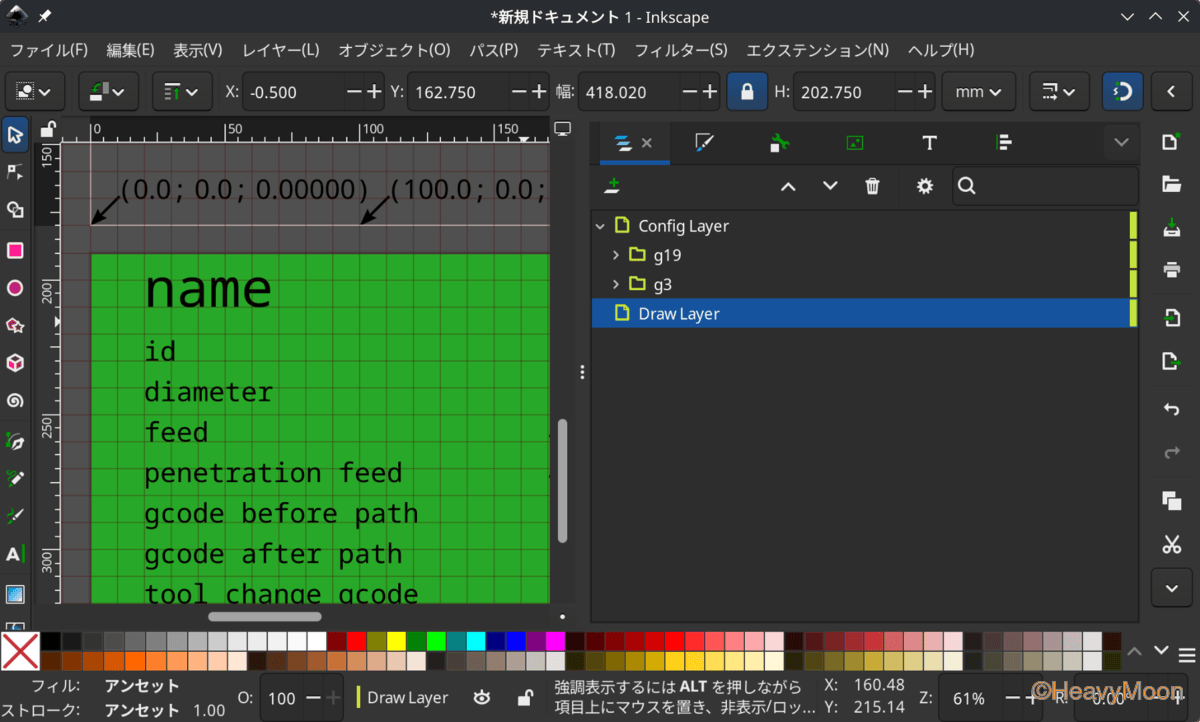Screen dimensions: 1200x722
Task: Open the mm units dropdown
Action: tap(977, 91)
